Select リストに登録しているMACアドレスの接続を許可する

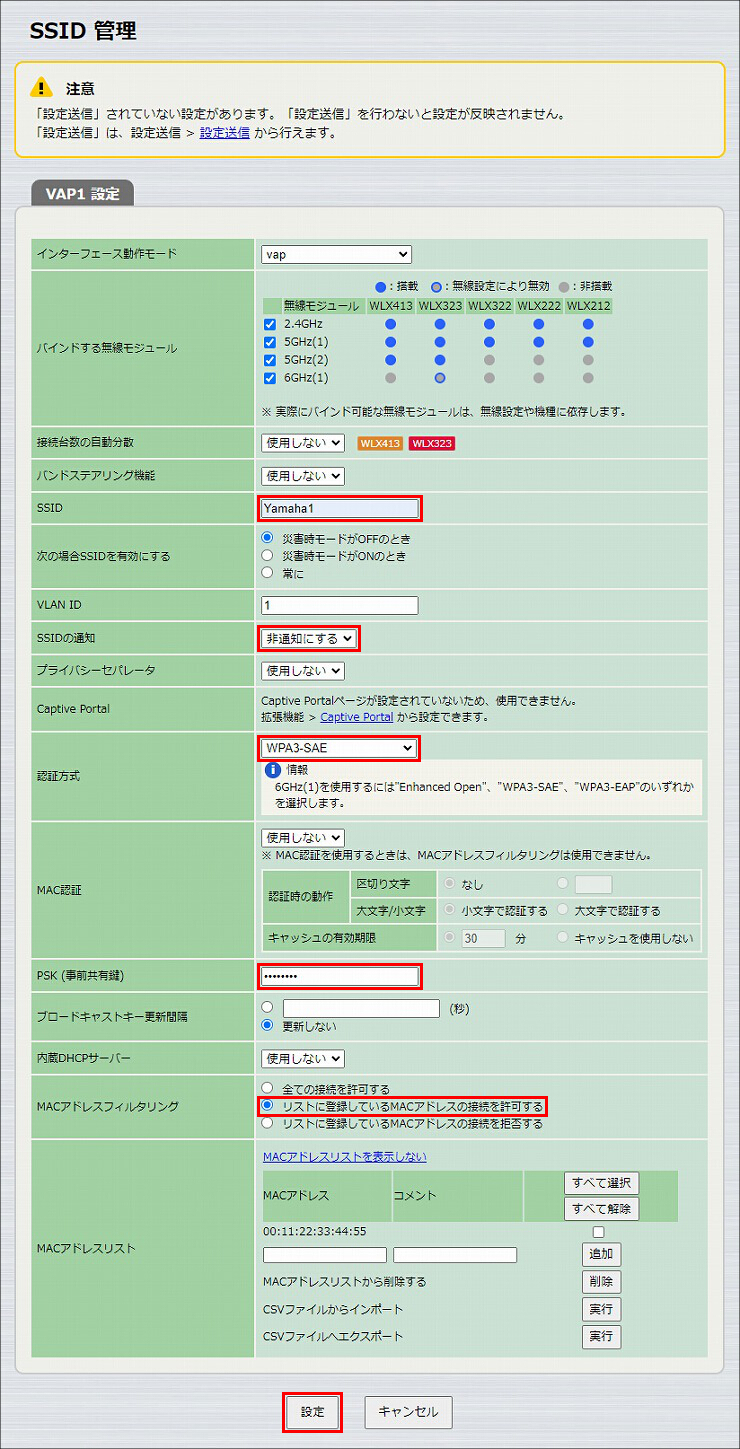click(x=267, y=1106)
